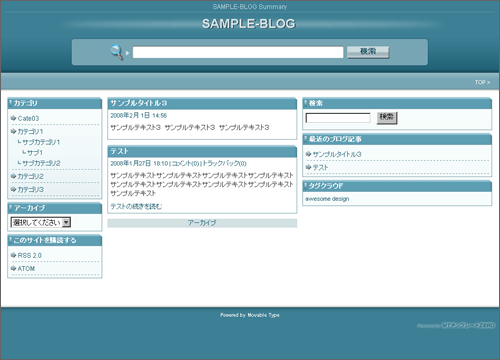
Task: Open サブカテゴリ2 subcategory
Action: 41,163
